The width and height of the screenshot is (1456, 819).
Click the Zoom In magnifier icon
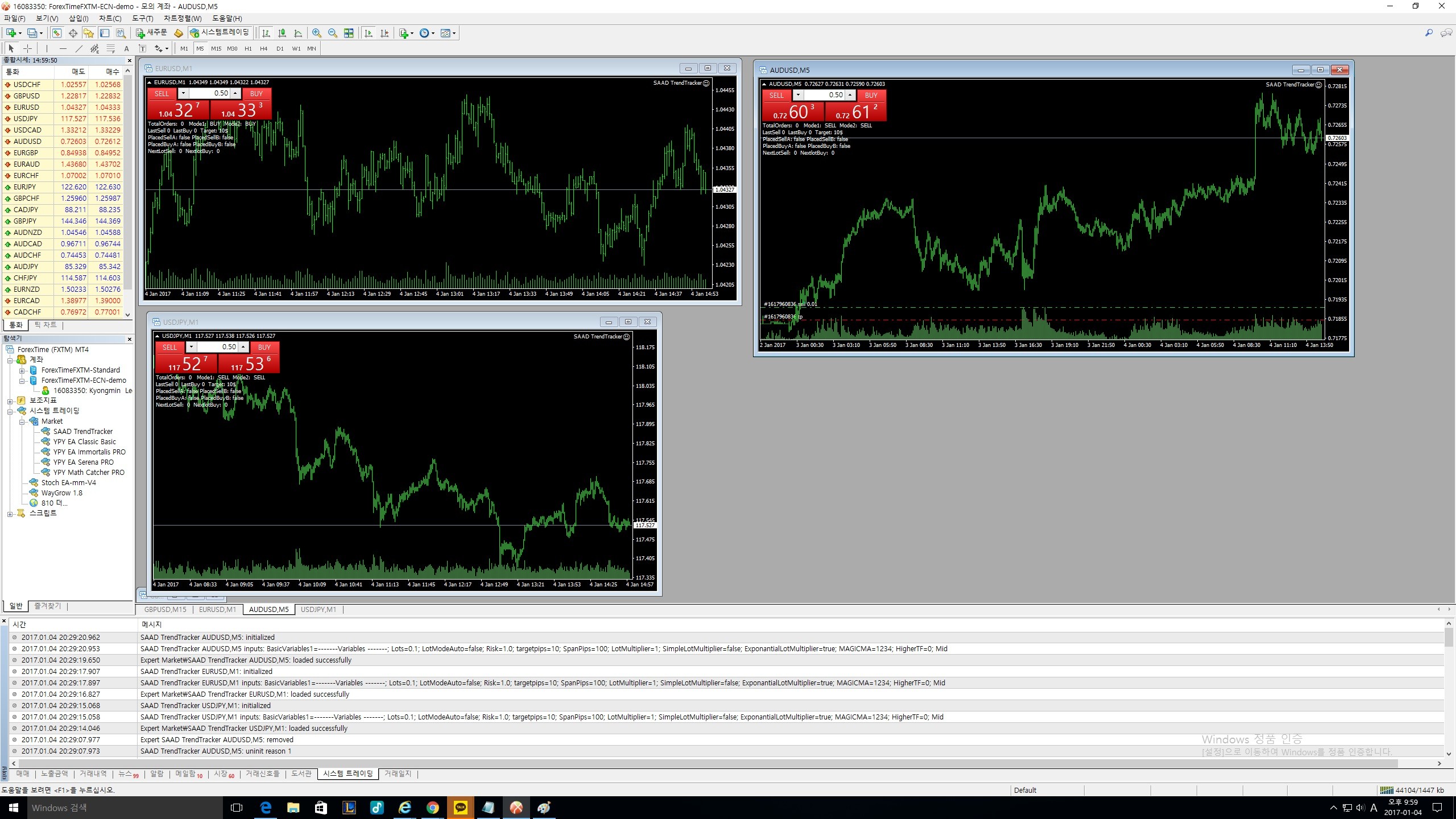click(x=317, y=33)
